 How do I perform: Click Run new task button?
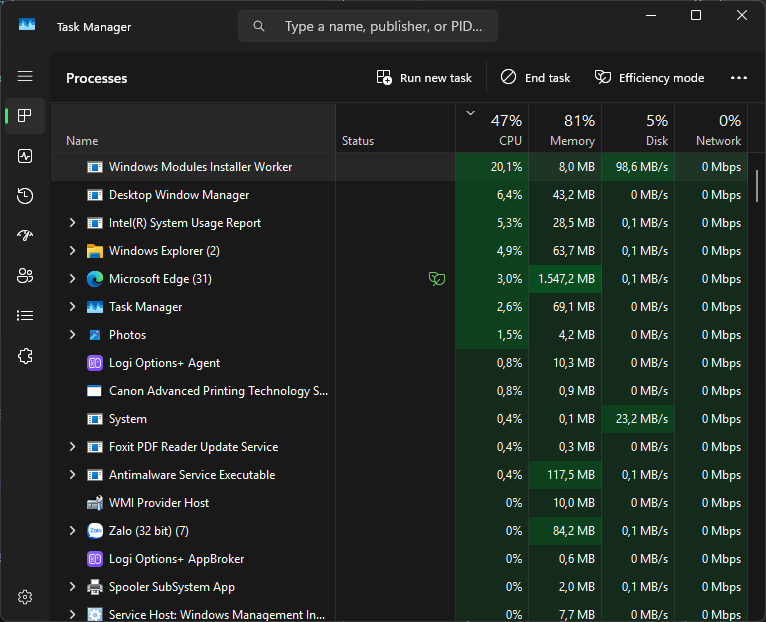(x=424, y=78)
